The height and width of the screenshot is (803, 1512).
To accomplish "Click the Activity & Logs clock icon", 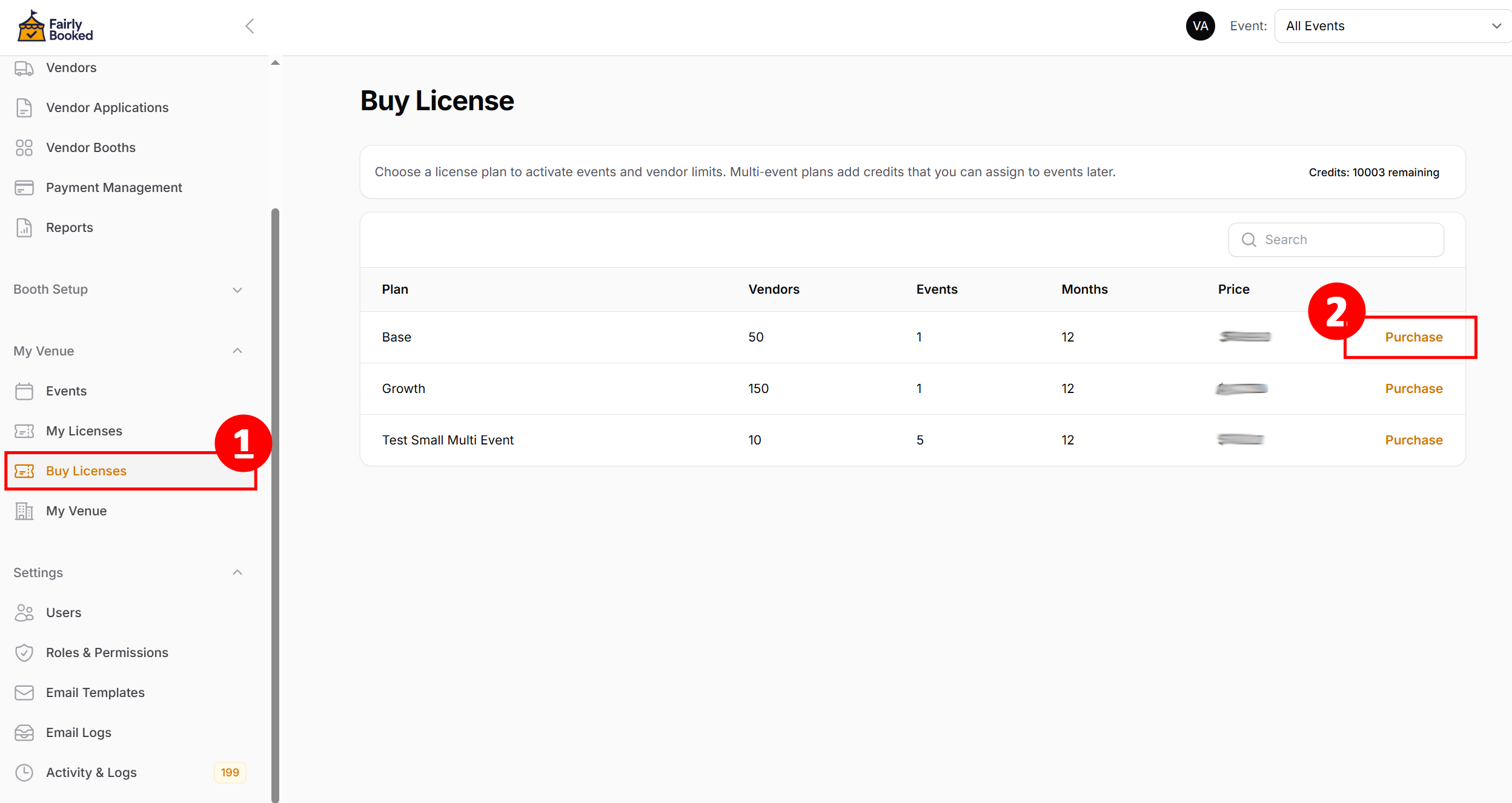I will pyautogui.click(x=24, y=773).
